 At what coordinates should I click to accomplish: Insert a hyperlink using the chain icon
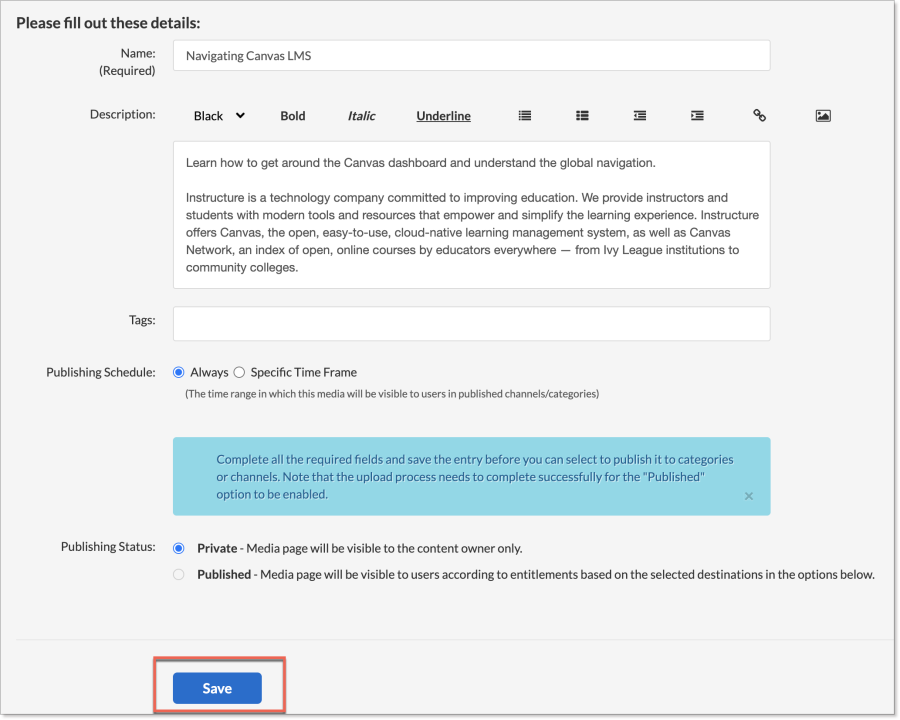pos(759,115)
